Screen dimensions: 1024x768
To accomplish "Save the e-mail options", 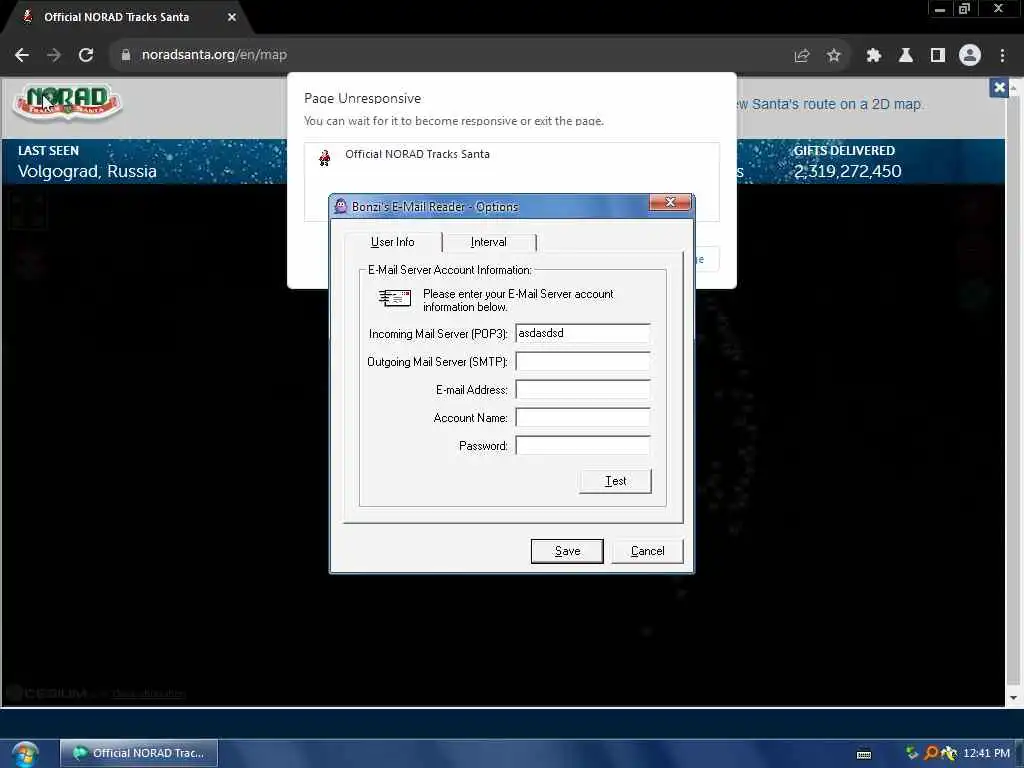I will click(x=567, y=551).
